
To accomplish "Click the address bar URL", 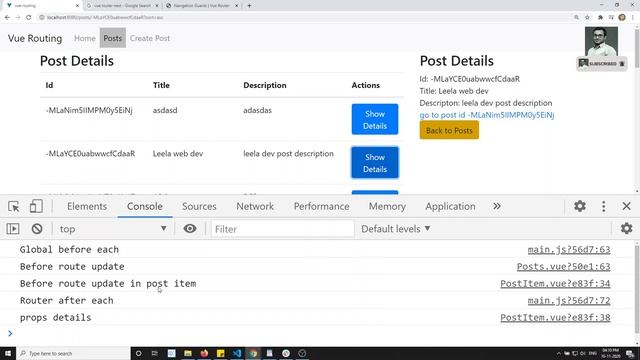I will [105, 18].
